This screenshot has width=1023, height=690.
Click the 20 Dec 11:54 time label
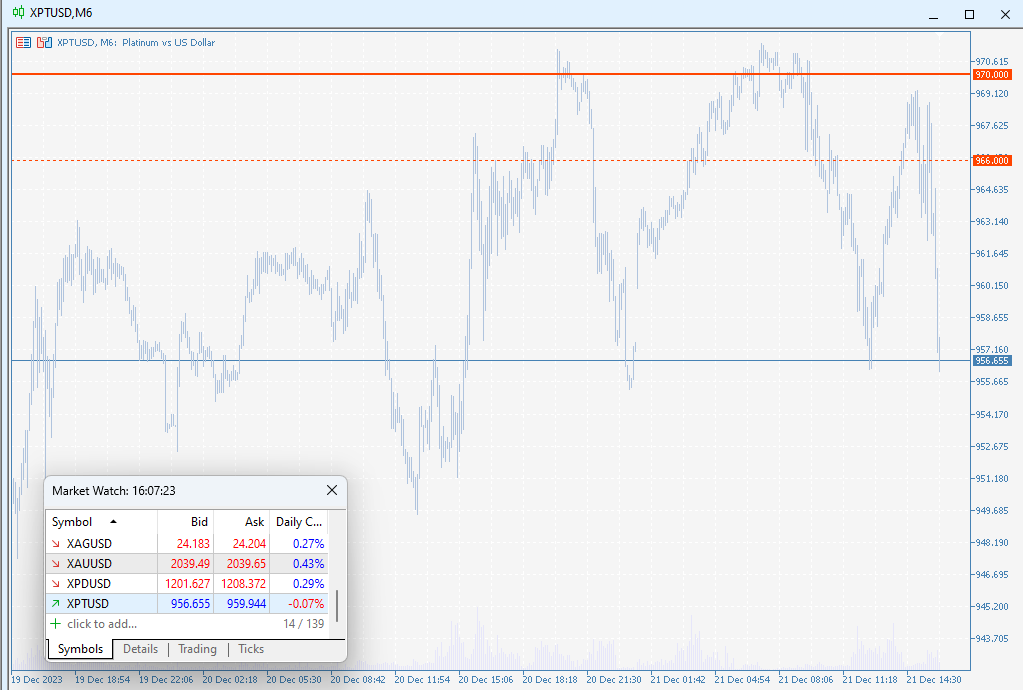pos(422,680)
